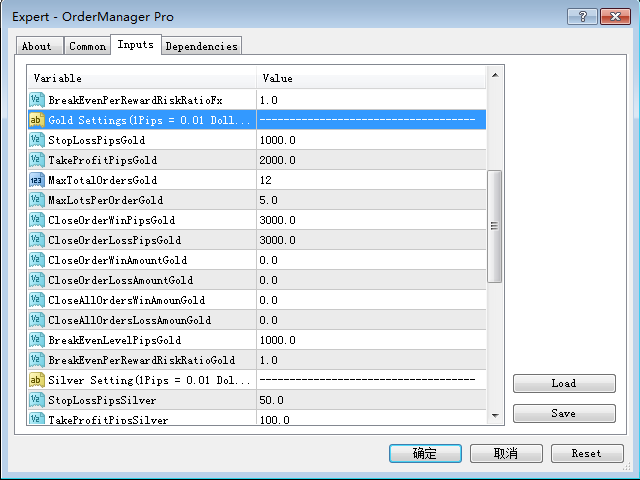640x480 pixels.
Task: Select CloseOrderLossAmountGold value 0.0
Action: tap(269, 280)
